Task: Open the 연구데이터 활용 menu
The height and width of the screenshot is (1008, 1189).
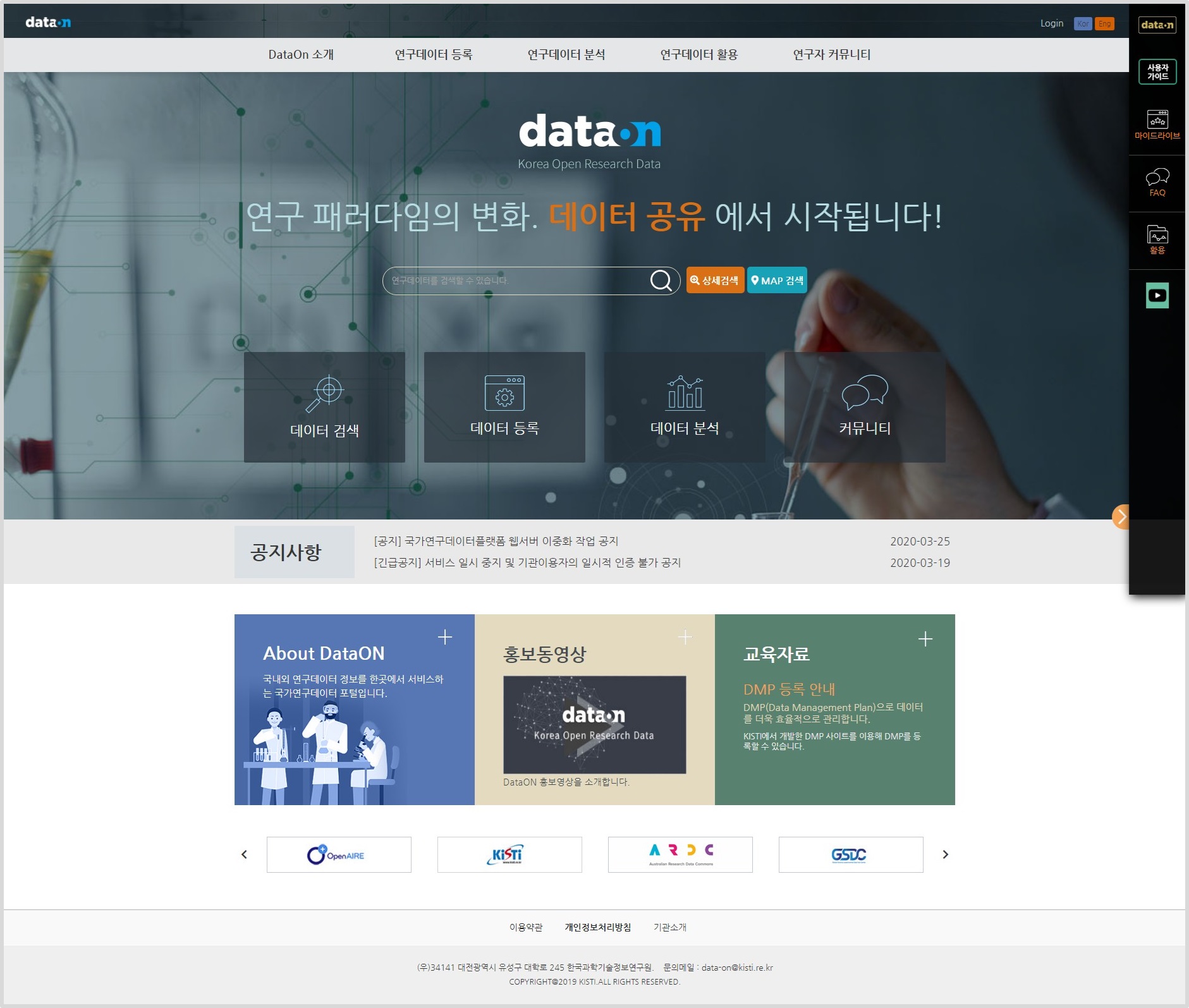Action: 699,55
